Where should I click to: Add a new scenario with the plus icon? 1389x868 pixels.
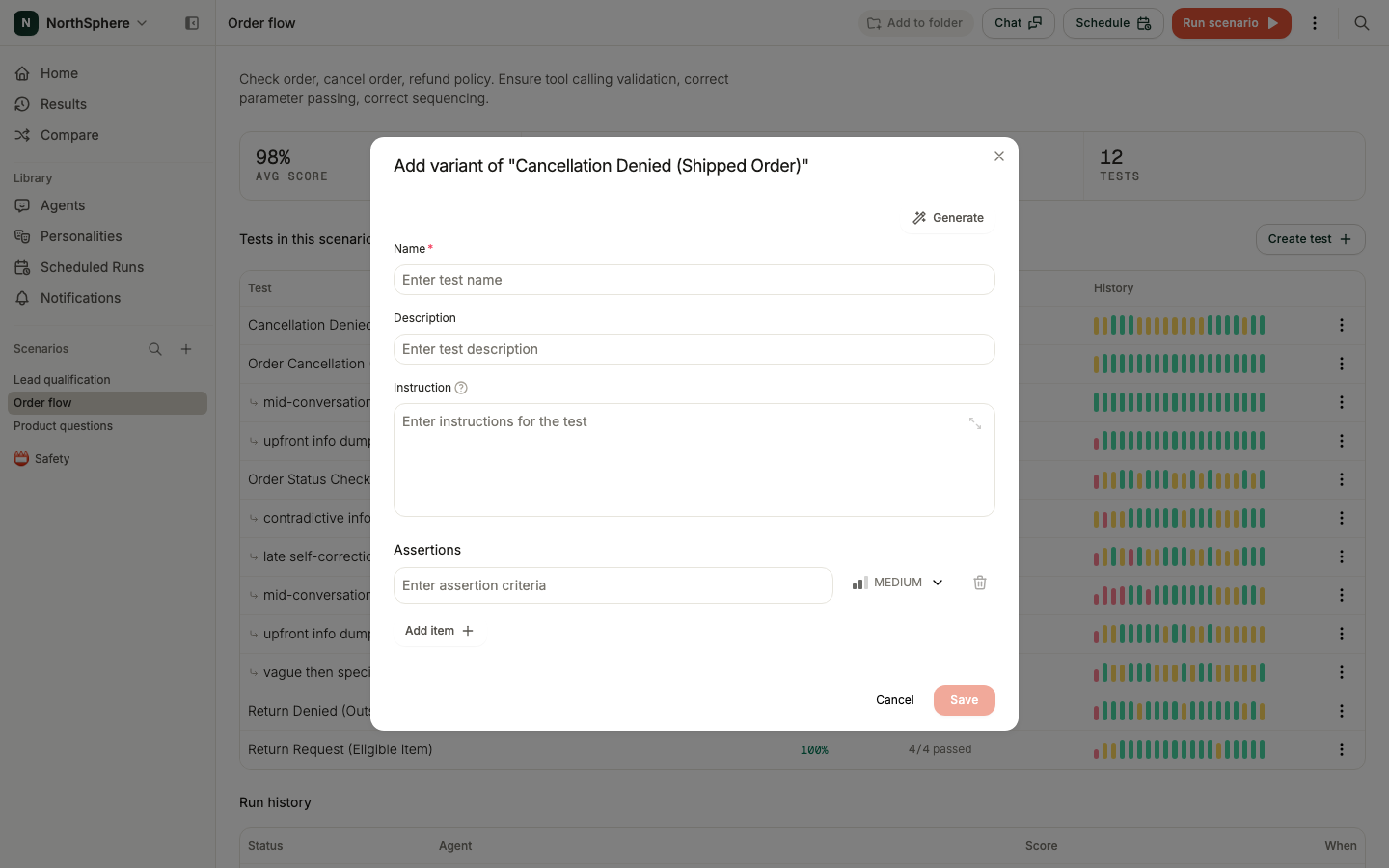(x=186, y=349)
